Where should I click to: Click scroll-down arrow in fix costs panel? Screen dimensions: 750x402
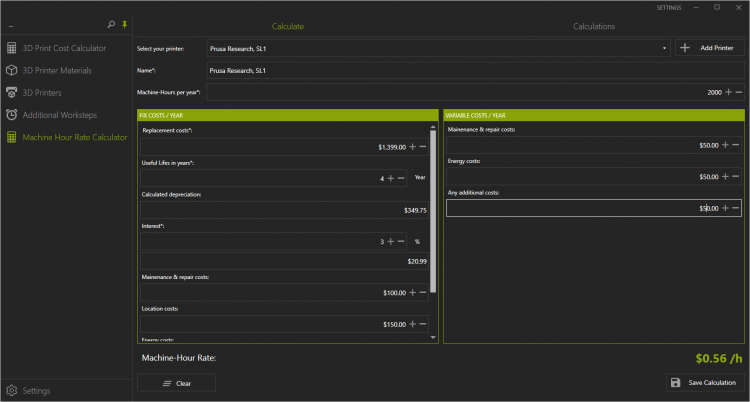[x=433, y=338]
